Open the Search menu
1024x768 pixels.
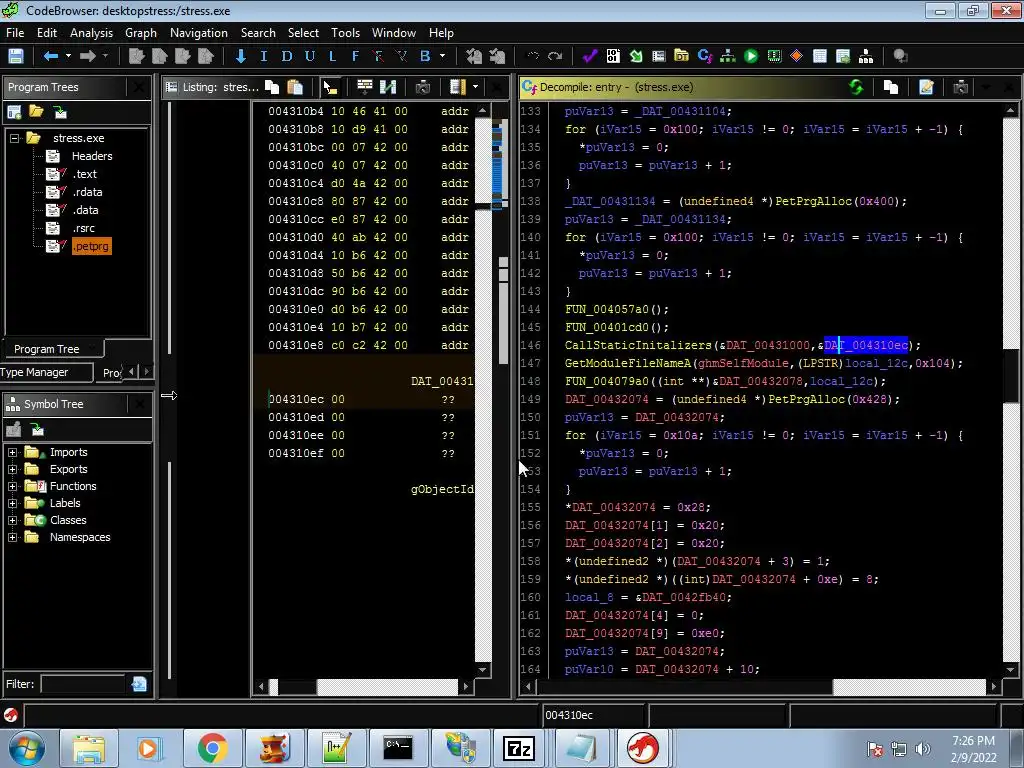[x=258, y=33]
